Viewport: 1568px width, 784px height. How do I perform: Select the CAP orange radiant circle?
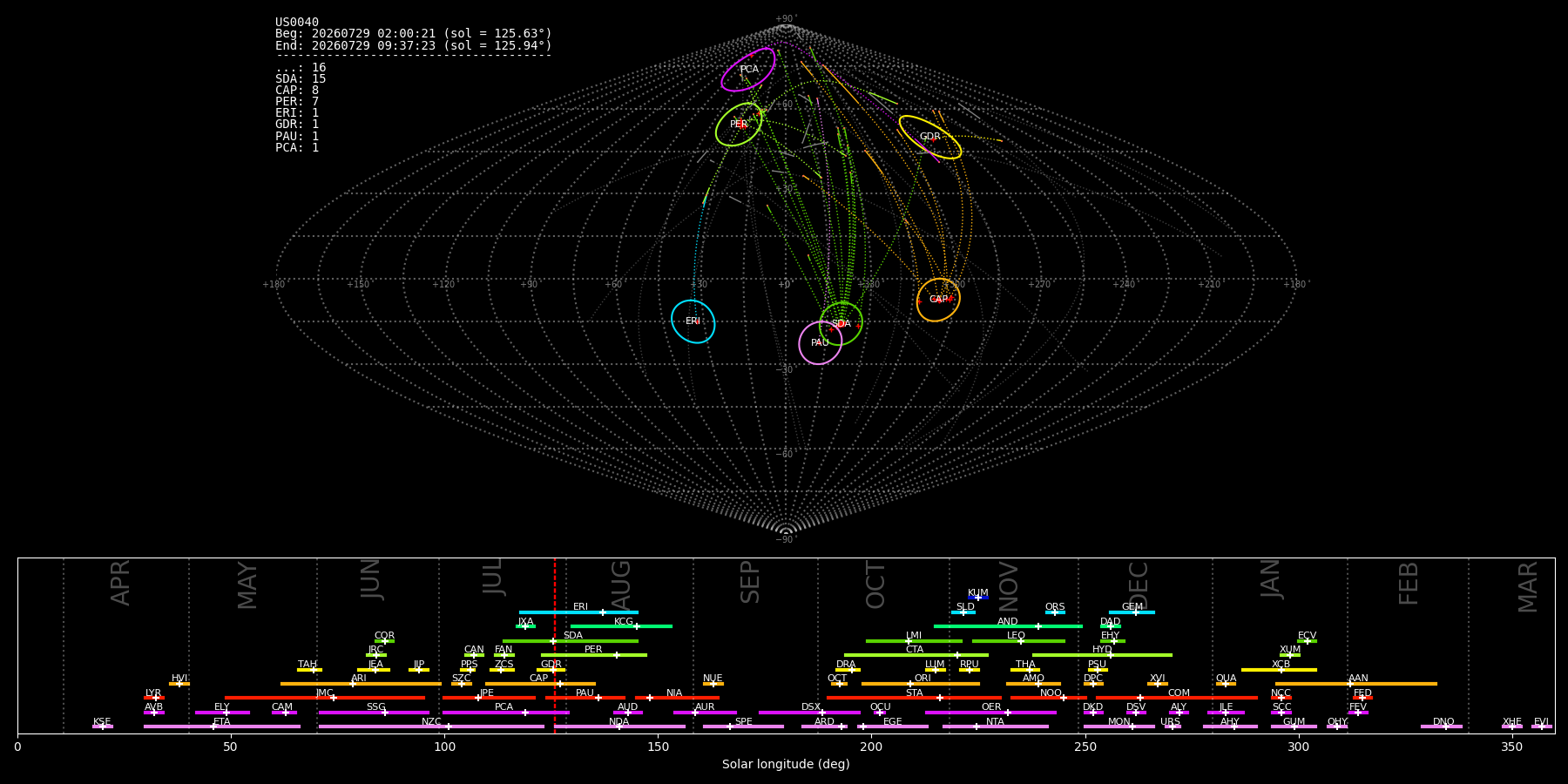pos(938,300)
